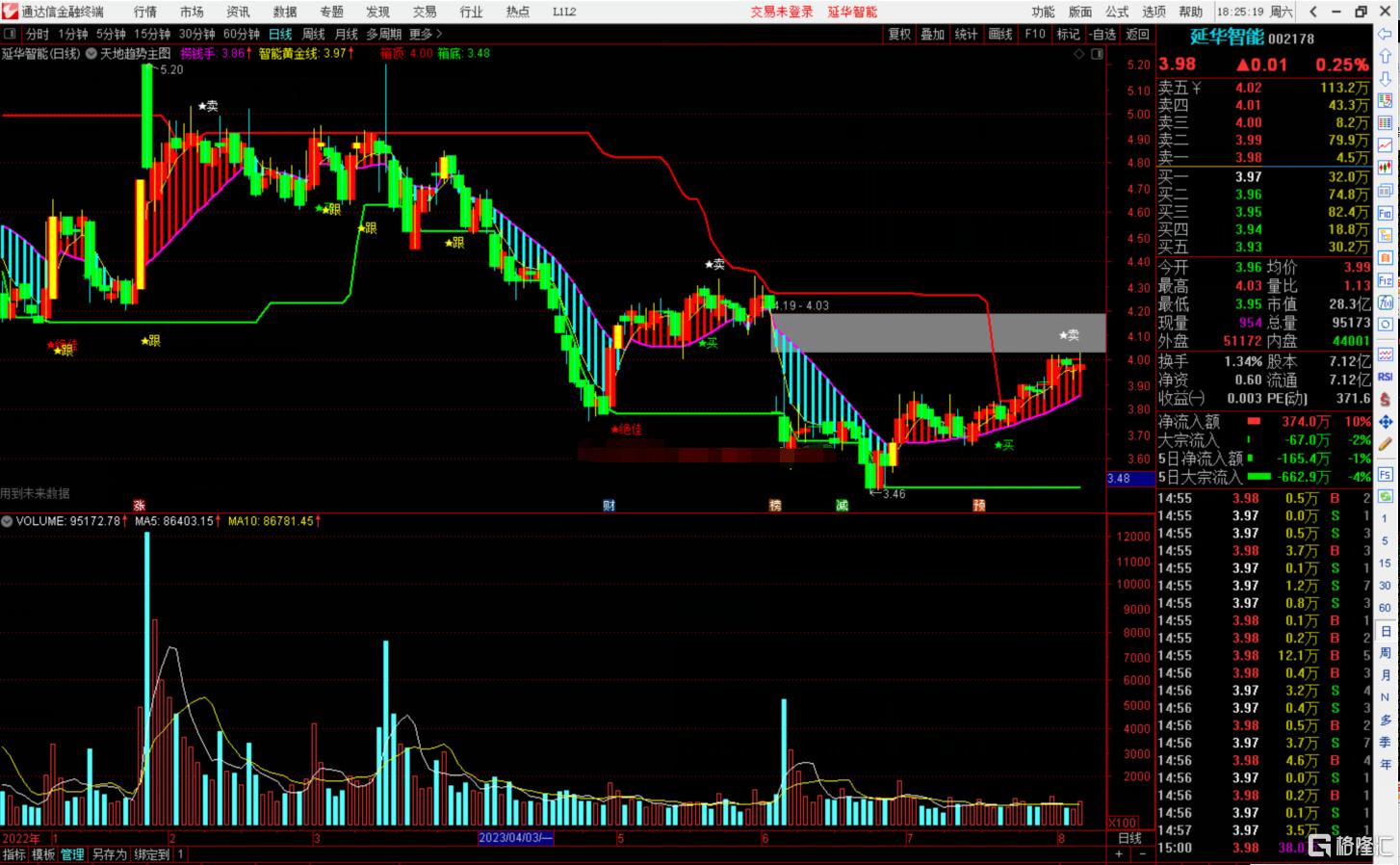Click the diamond icon at chart corner
The width and height of the screenshot is (1400, 865).
1079,54
